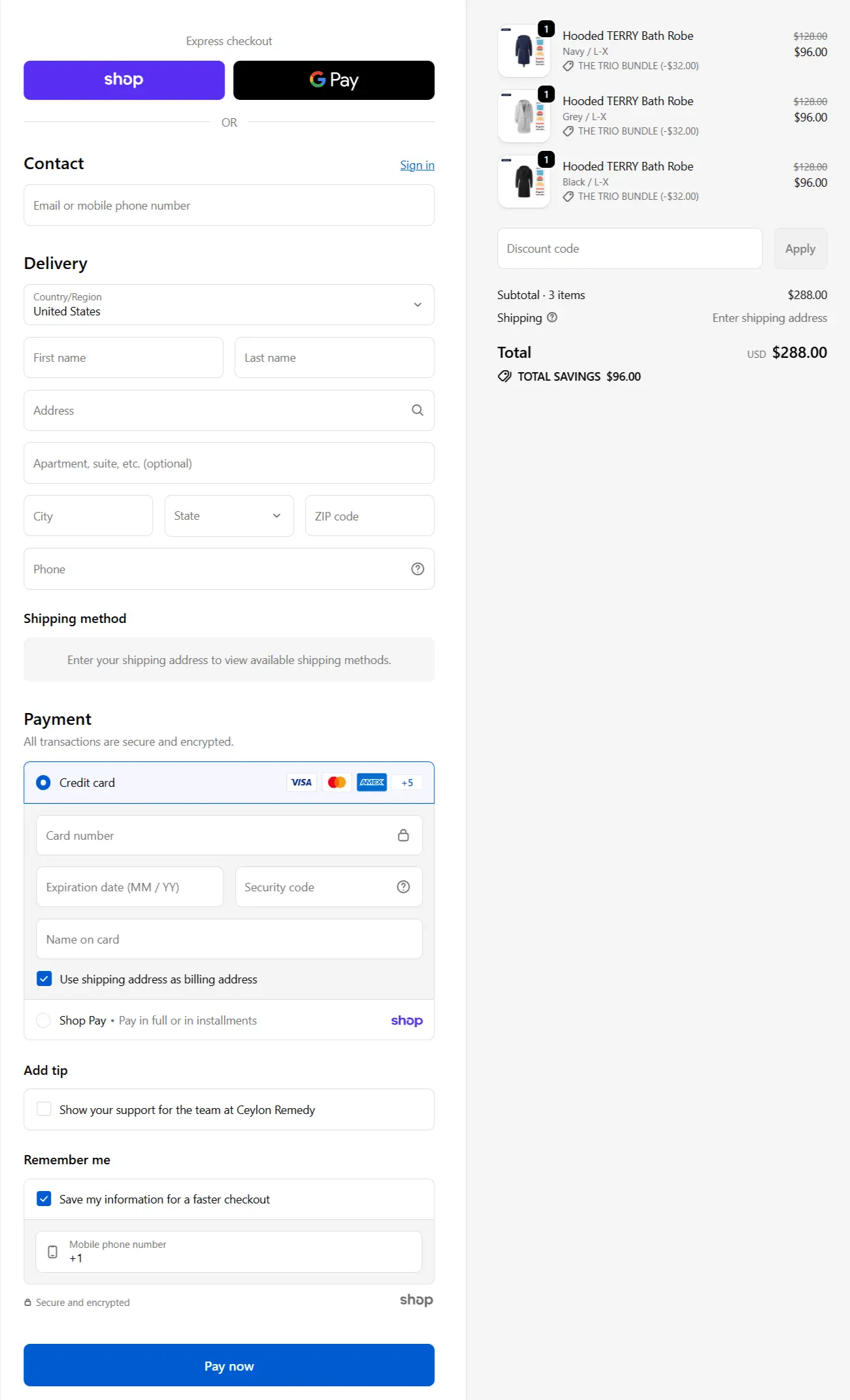Focus the Email or mobile phone field
Image resolution: width=850 pixels, height=1400 pixels.
tap(229, 205)
